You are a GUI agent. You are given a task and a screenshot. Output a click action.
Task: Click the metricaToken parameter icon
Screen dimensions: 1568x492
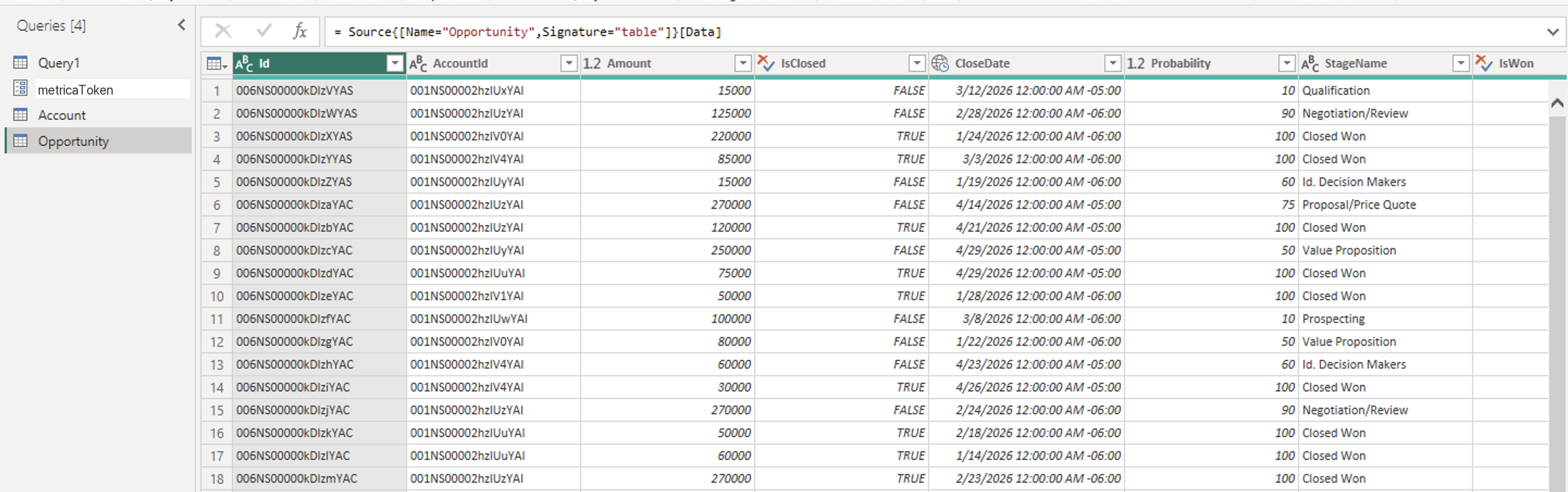[x=21, y=89]
